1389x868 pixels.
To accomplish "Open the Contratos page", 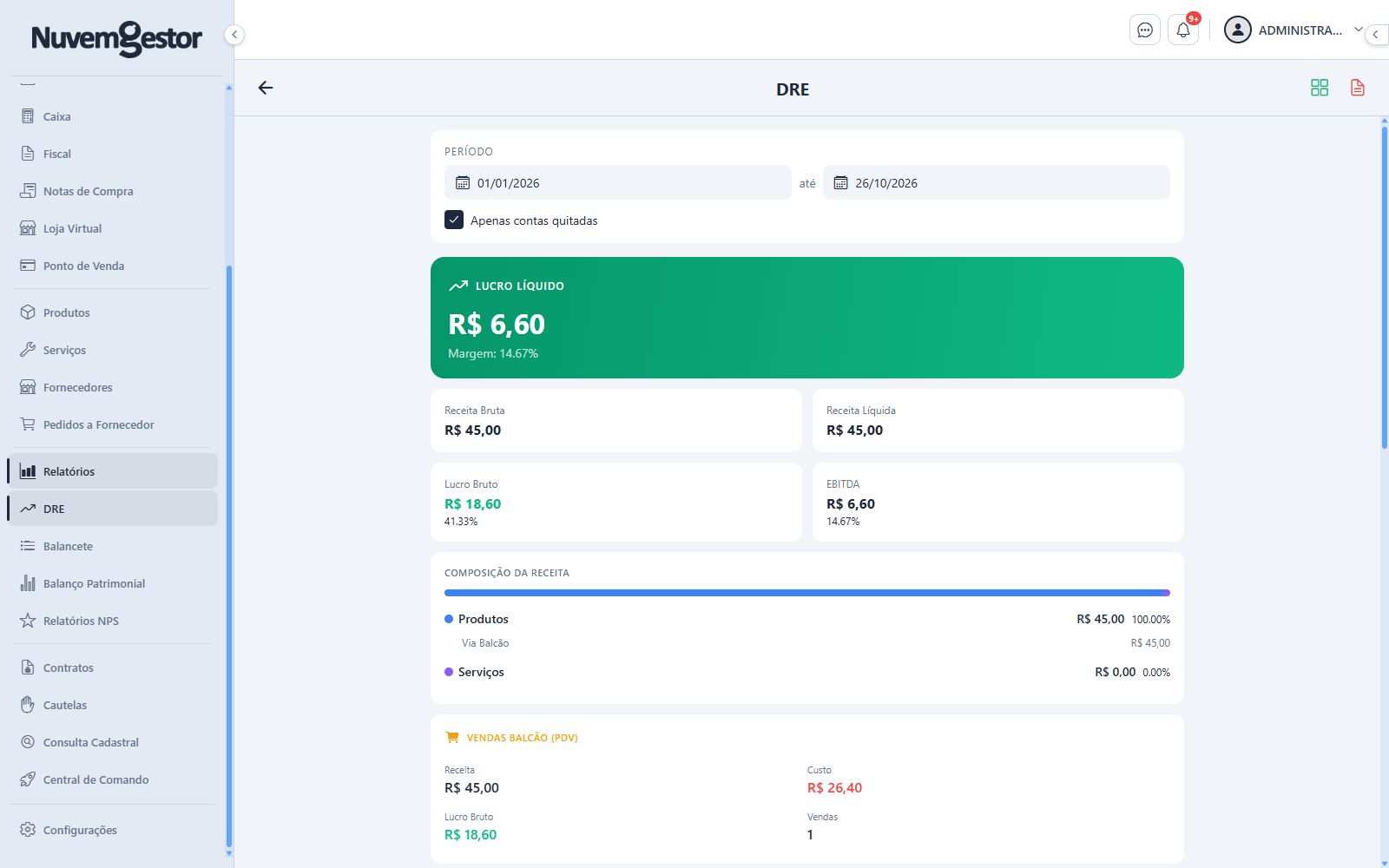I will coord(112,667).
